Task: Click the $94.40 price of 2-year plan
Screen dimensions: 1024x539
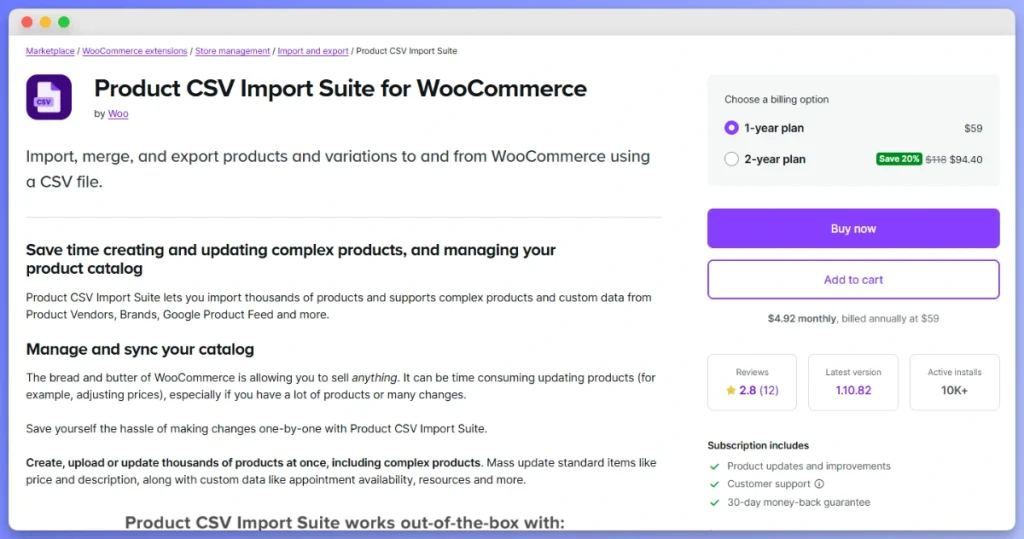Action: tap(966, 159)
